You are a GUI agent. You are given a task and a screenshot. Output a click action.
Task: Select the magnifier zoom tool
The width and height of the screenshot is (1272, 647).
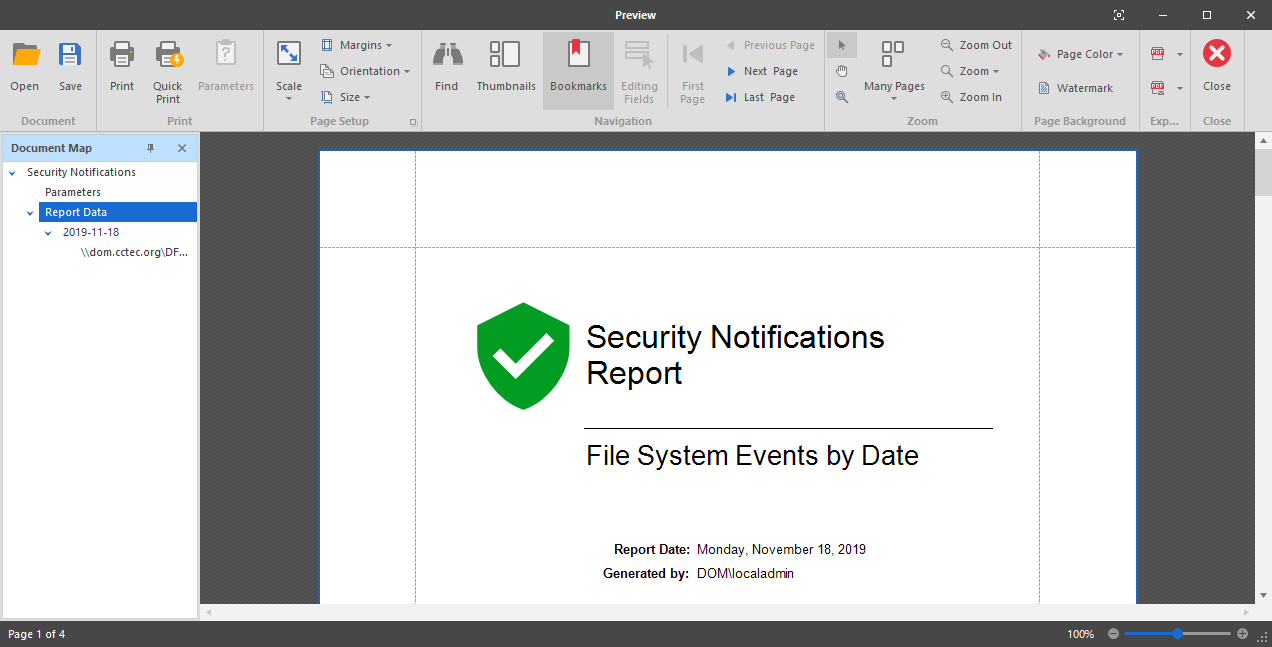click(x=842, y=97)
